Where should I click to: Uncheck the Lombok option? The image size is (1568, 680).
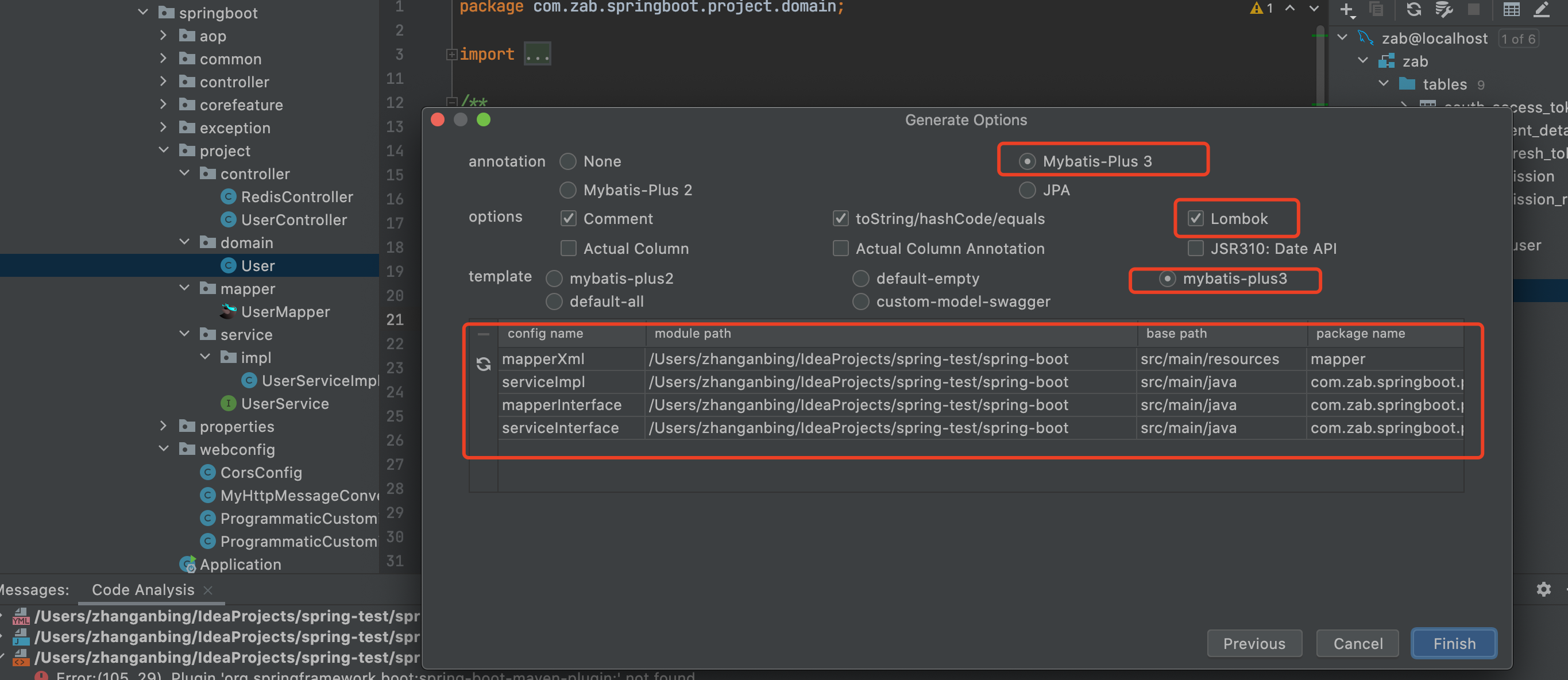point(1195,219)
